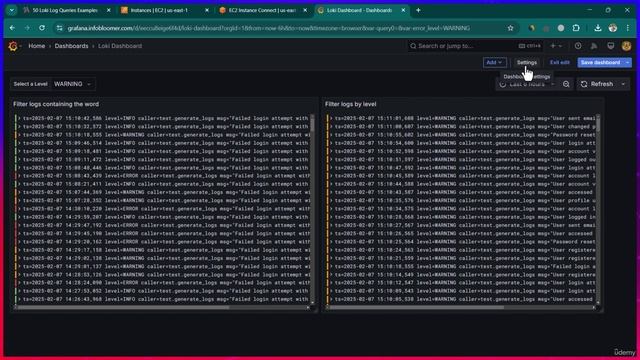The width and height of the screenshot is (640, 360).
Task: Click Exit edit button
Action: pyautogui.click(x=559, y=62)
